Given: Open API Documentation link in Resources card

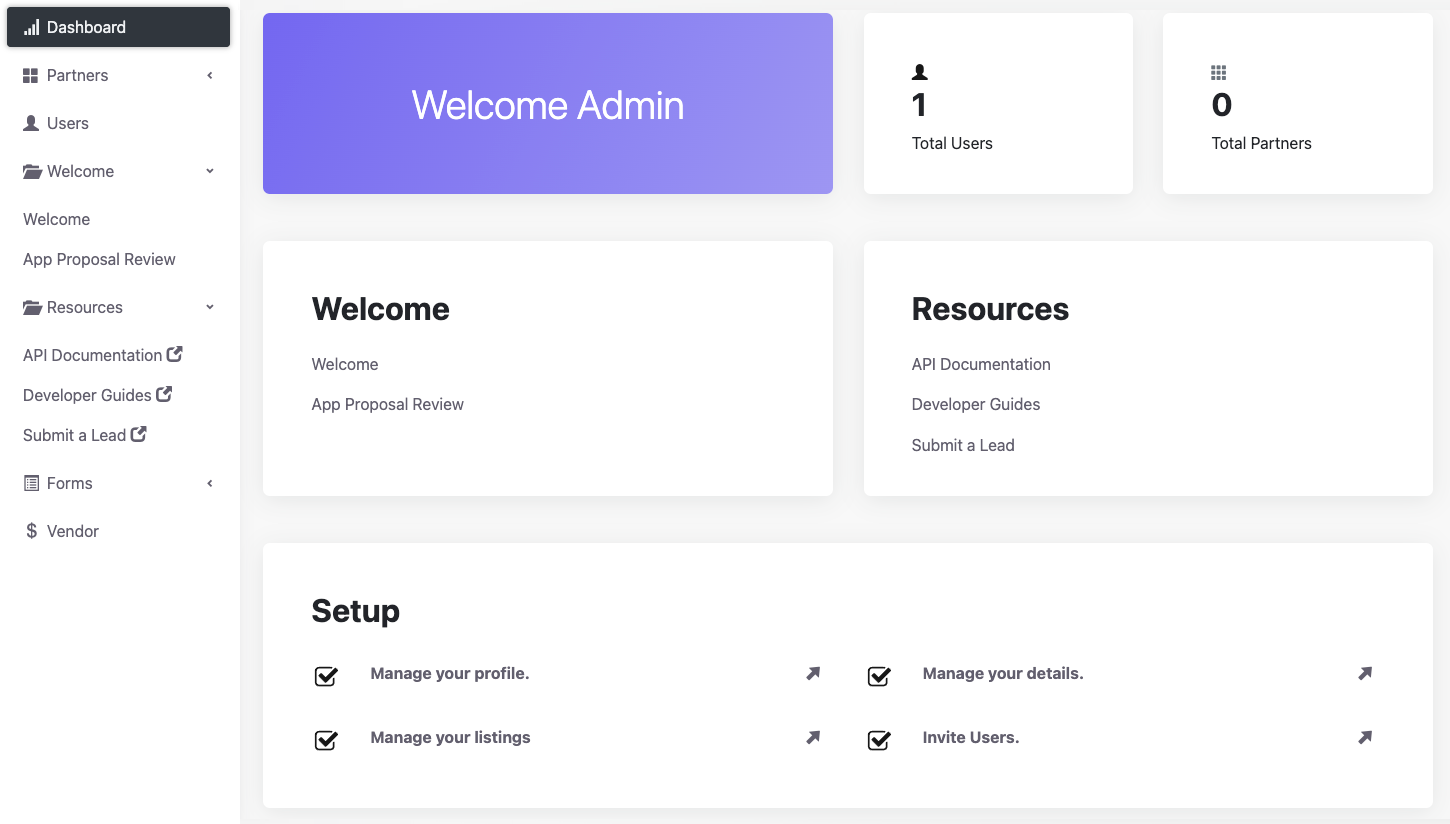Looking at the screenshot, I should [x=980, y=365].
